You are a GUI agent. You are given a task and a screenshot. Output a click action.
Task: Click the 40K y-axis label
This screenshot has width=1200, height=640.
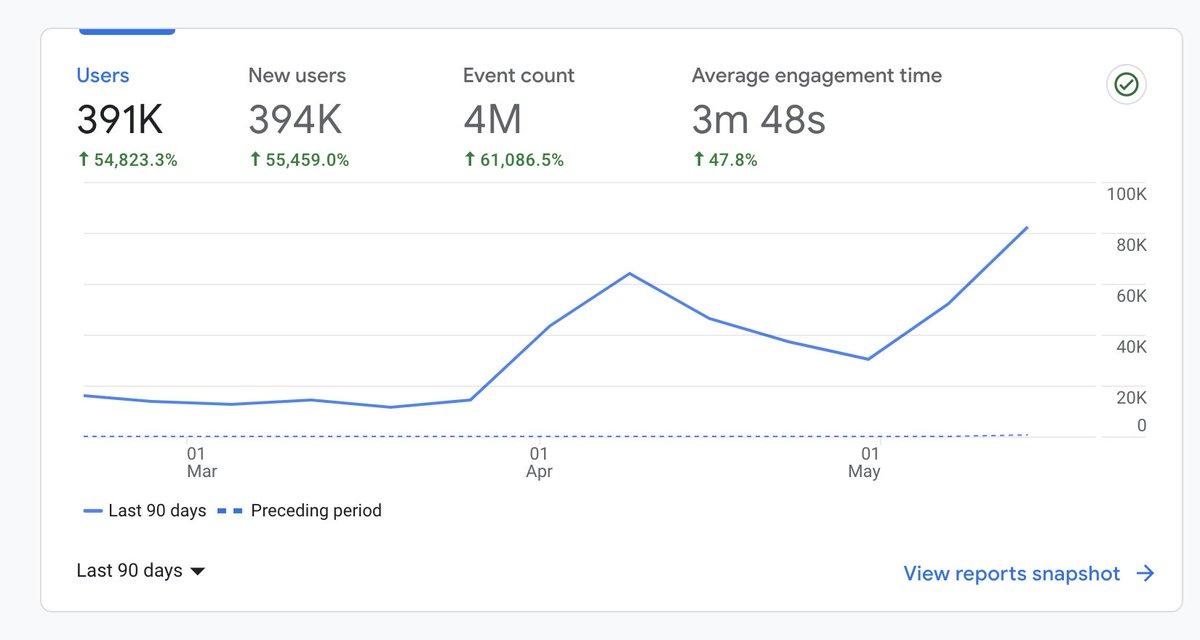coord(1131,347)
